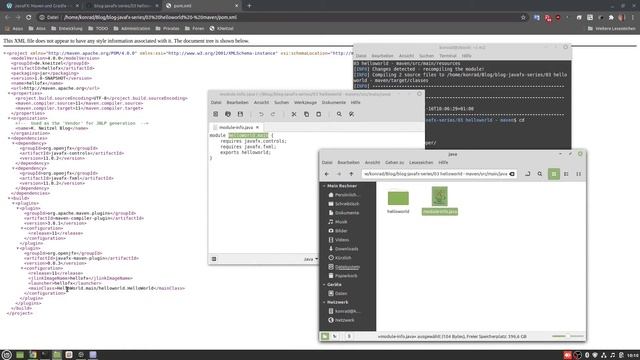Reload the pom.xml browser page
This screenshot has width=640, height=360.
pyautogui.click(x=29, y=18)
